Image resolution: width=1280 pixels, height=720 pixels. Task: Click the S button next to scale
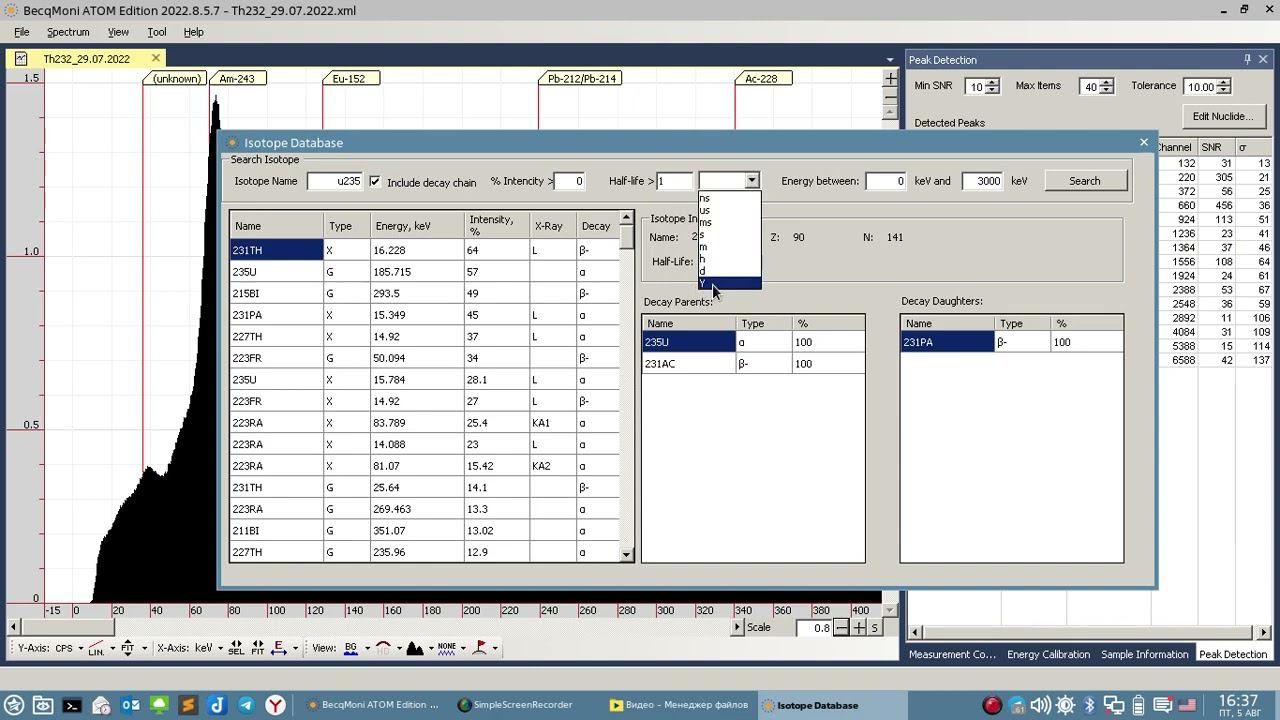pyautogui.click(x=874, y=627)
